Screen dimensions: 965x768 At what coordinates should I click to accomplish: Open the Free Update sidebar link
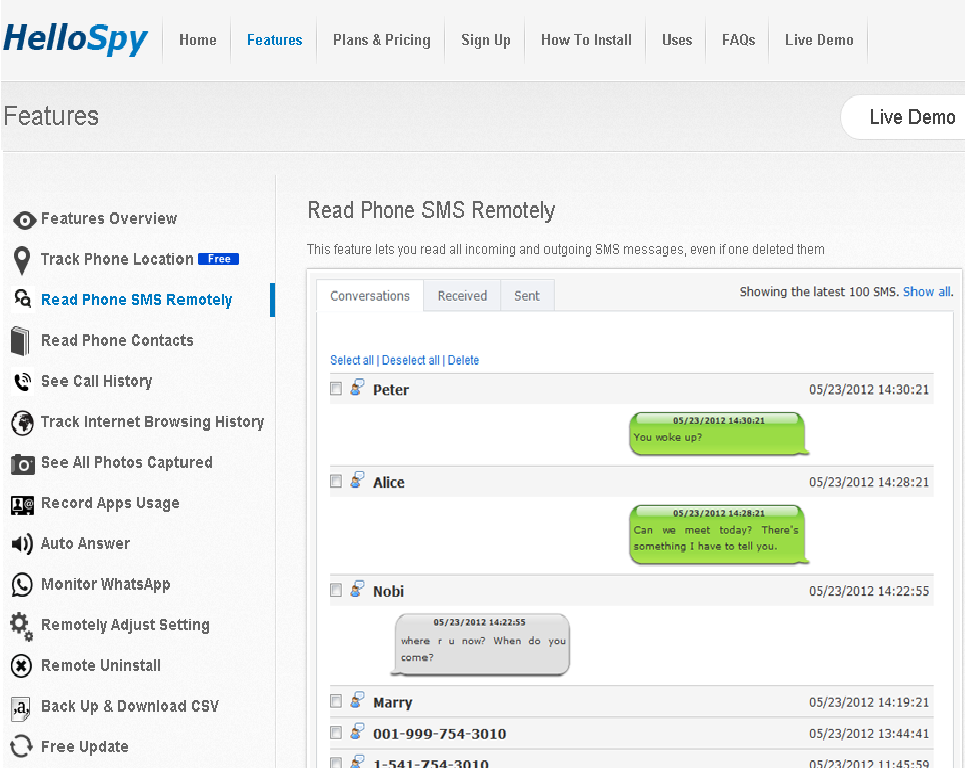85,746
